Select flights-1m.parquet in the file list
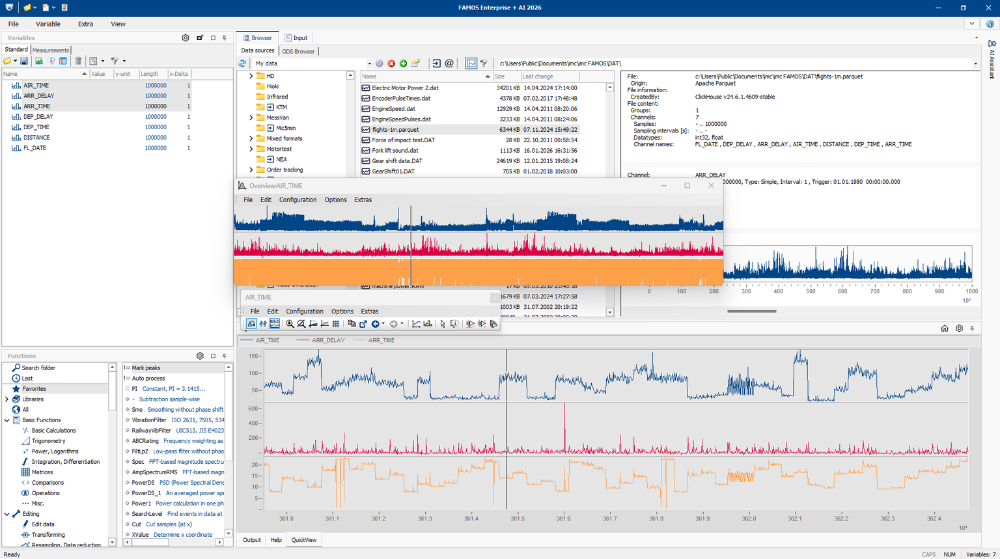The width and height of the screenshot is (1000, 559). coord(394,129)
